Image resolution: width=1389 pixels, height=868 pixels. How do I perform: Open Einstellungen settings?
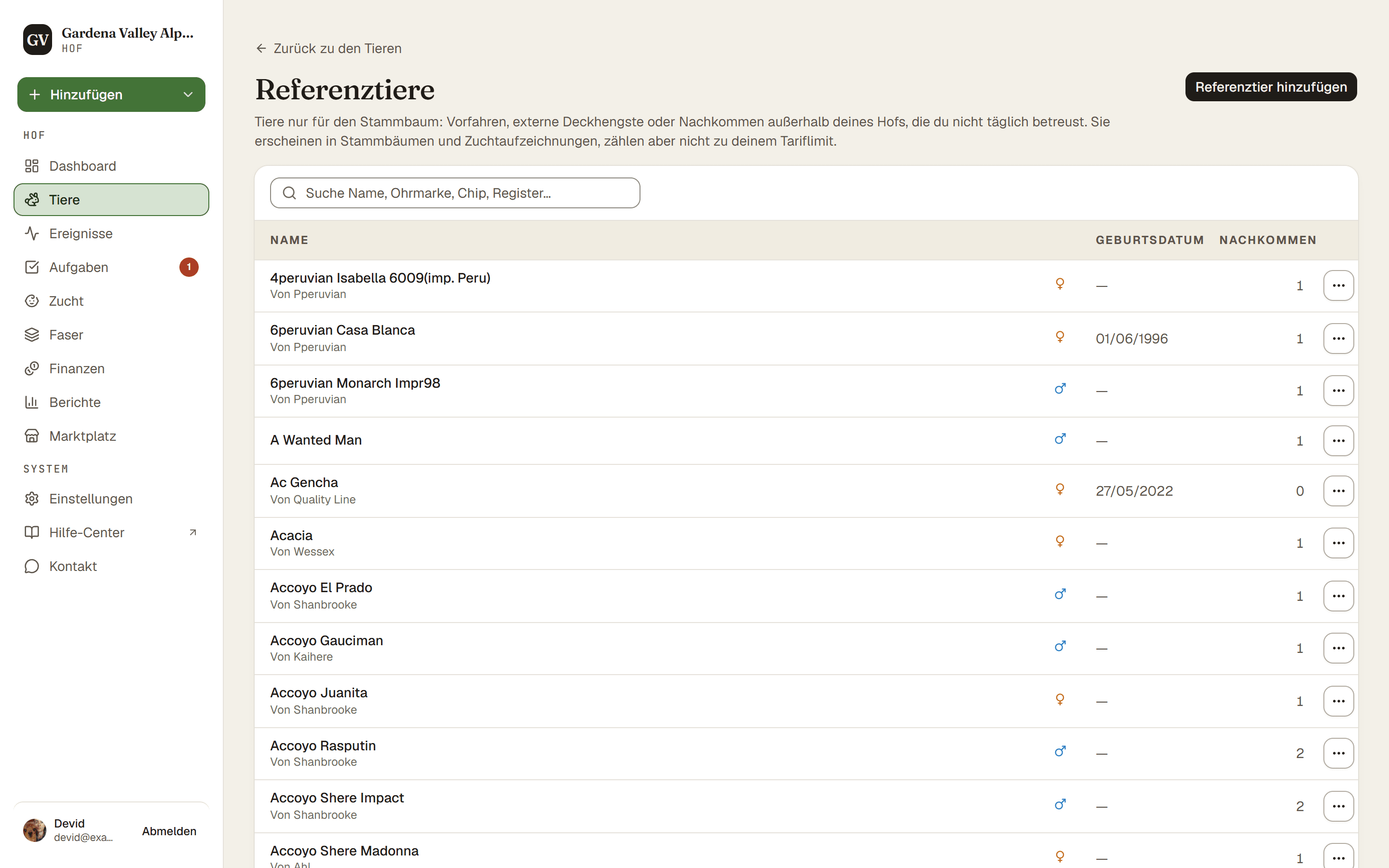(111, 499)
